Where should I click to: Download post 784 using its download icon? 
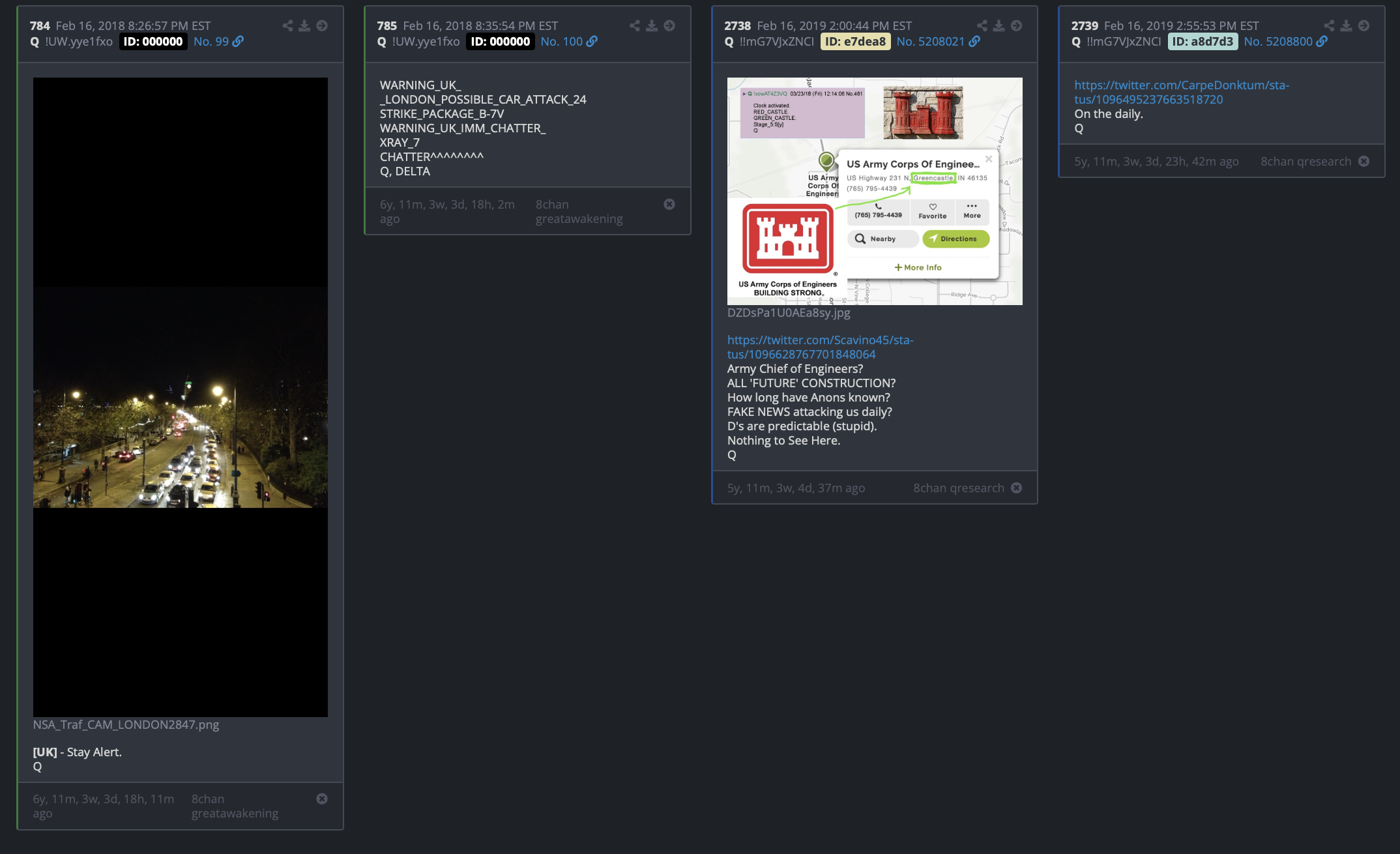(x=304, y=25)
